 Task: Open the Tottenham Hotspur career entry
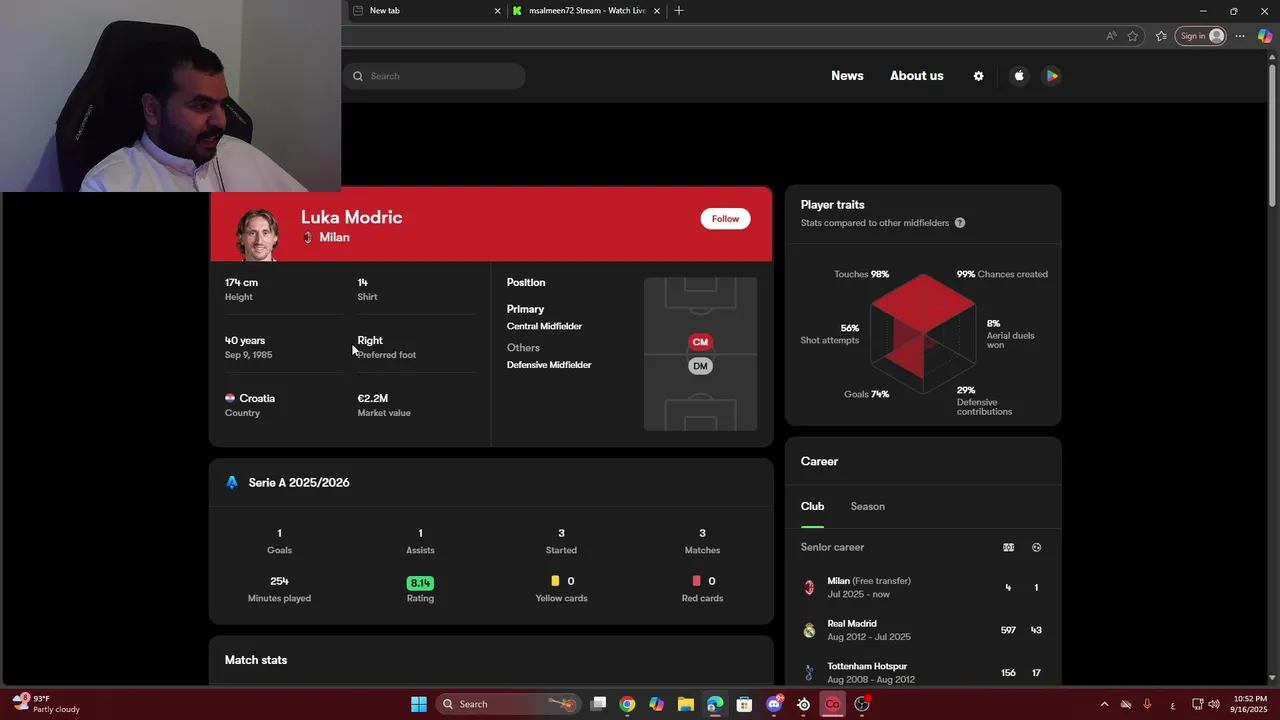pos(923,673)
